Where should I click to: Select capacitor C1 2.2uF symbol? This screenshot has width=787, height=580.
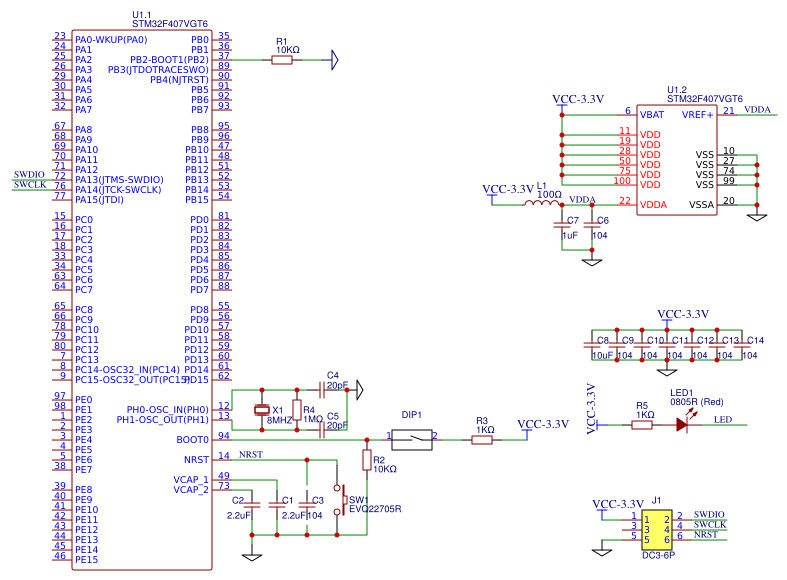pyautogui.click(x=277, y=505)
